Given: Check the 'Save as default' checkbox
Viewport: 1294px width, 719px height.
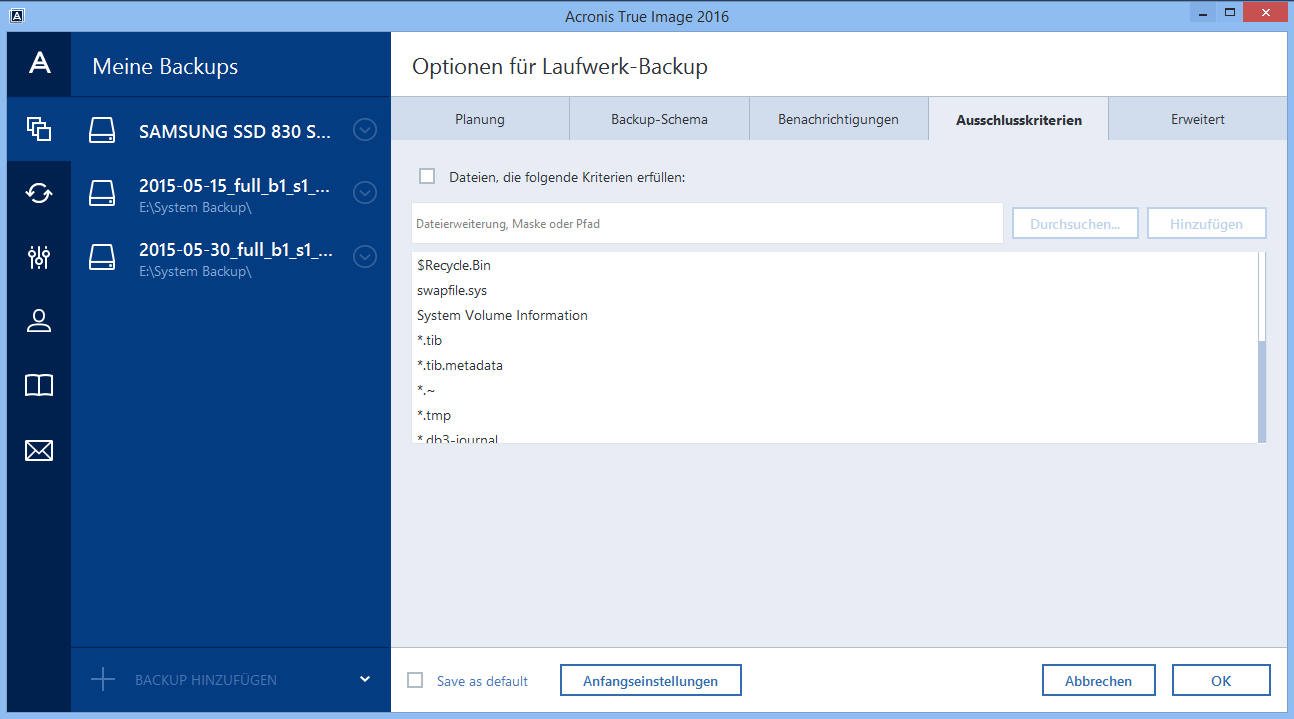Looking at the screenshot, I should coord(416,681).
